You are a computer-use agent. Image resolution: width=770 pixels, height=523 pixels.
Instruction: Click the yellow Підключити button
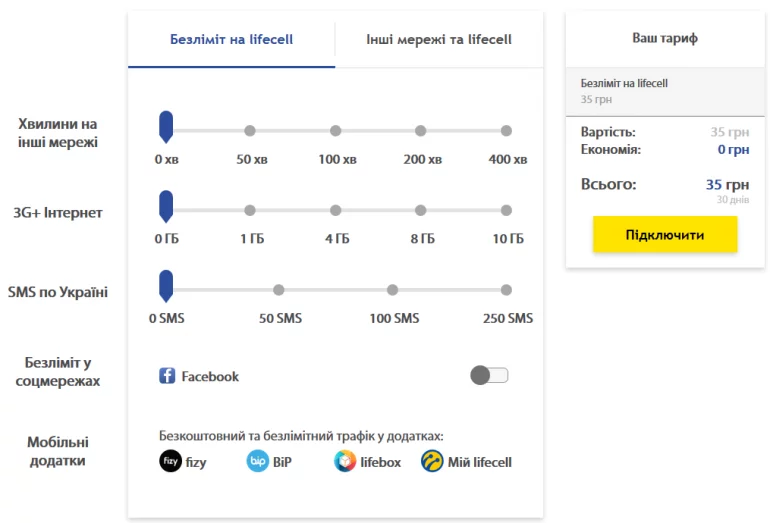(x=665, y=235)
